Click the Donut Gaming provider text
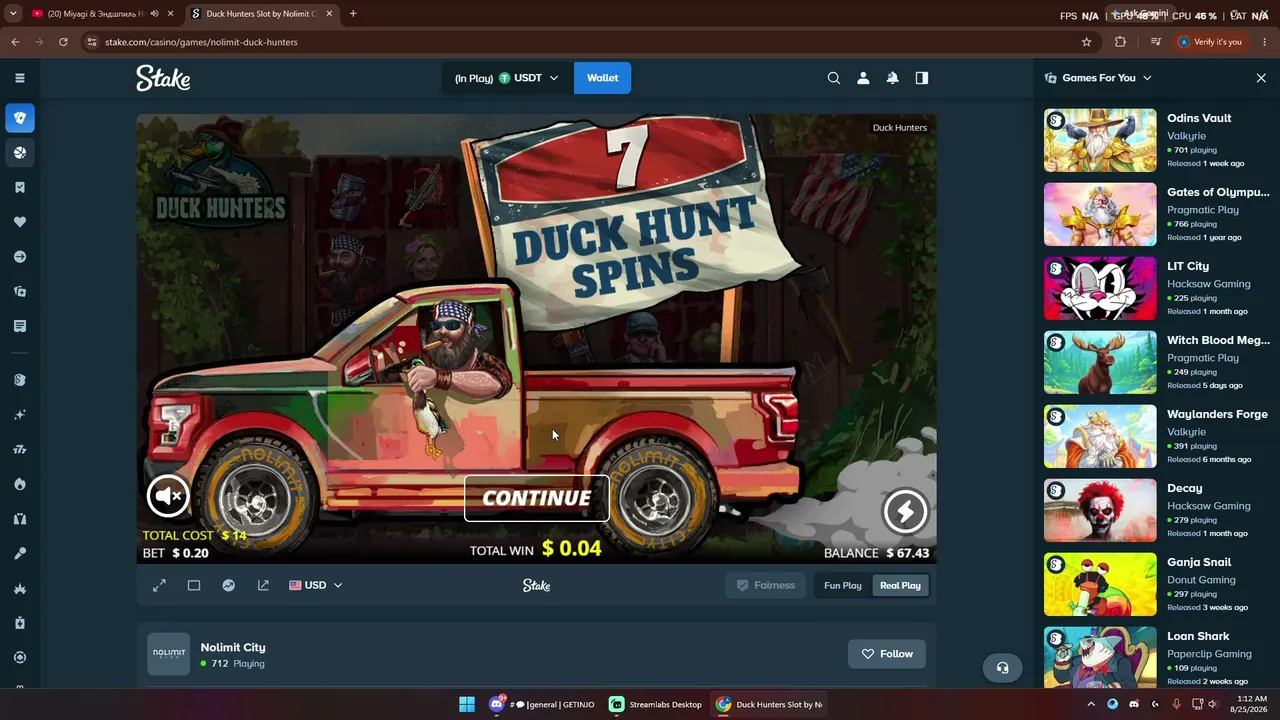 pos(1201,580)
